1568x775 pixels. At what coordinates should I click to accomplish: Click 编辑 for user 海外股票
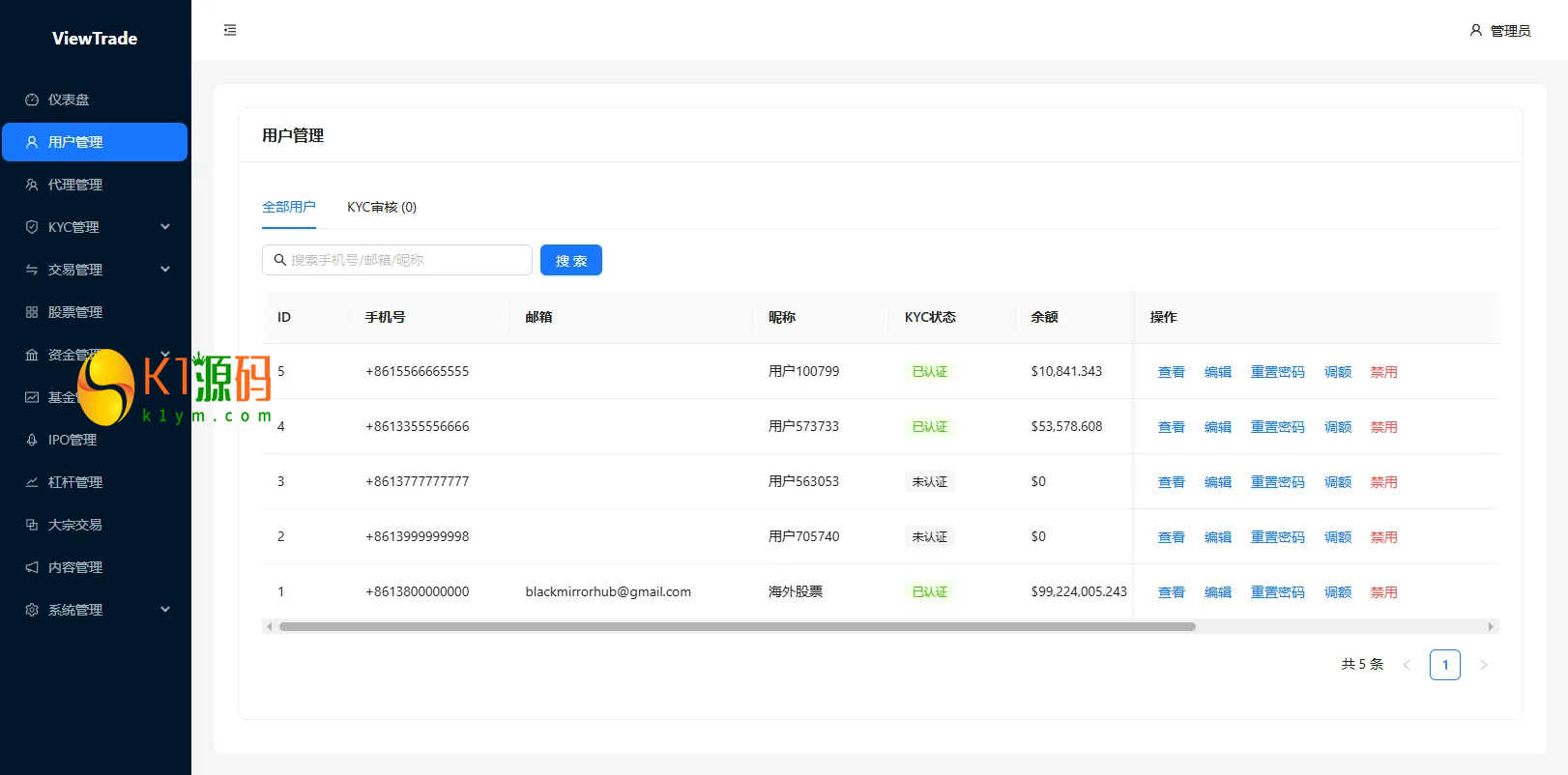[1218, 592]
